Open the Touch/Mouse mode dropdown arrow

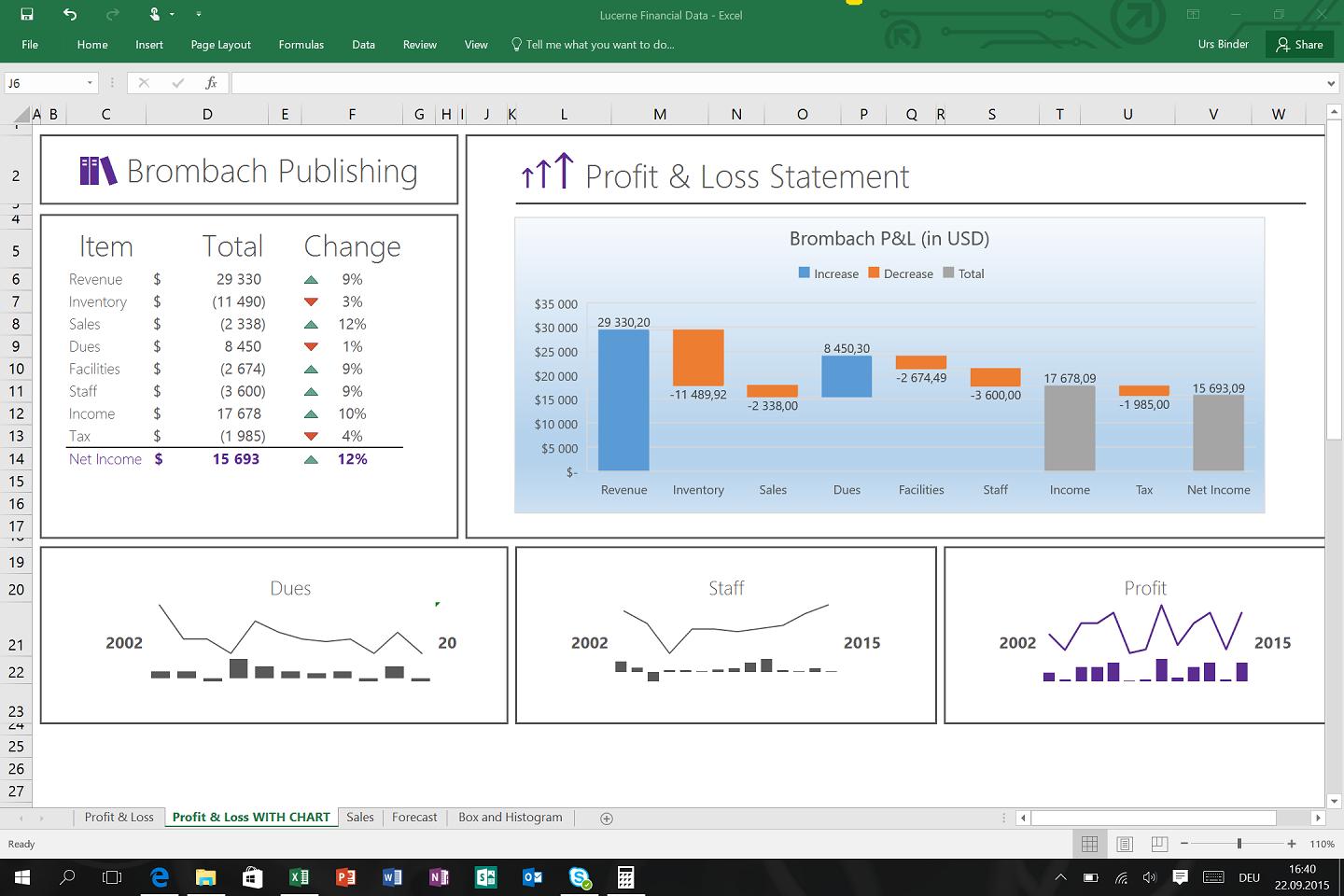point(173,15)
